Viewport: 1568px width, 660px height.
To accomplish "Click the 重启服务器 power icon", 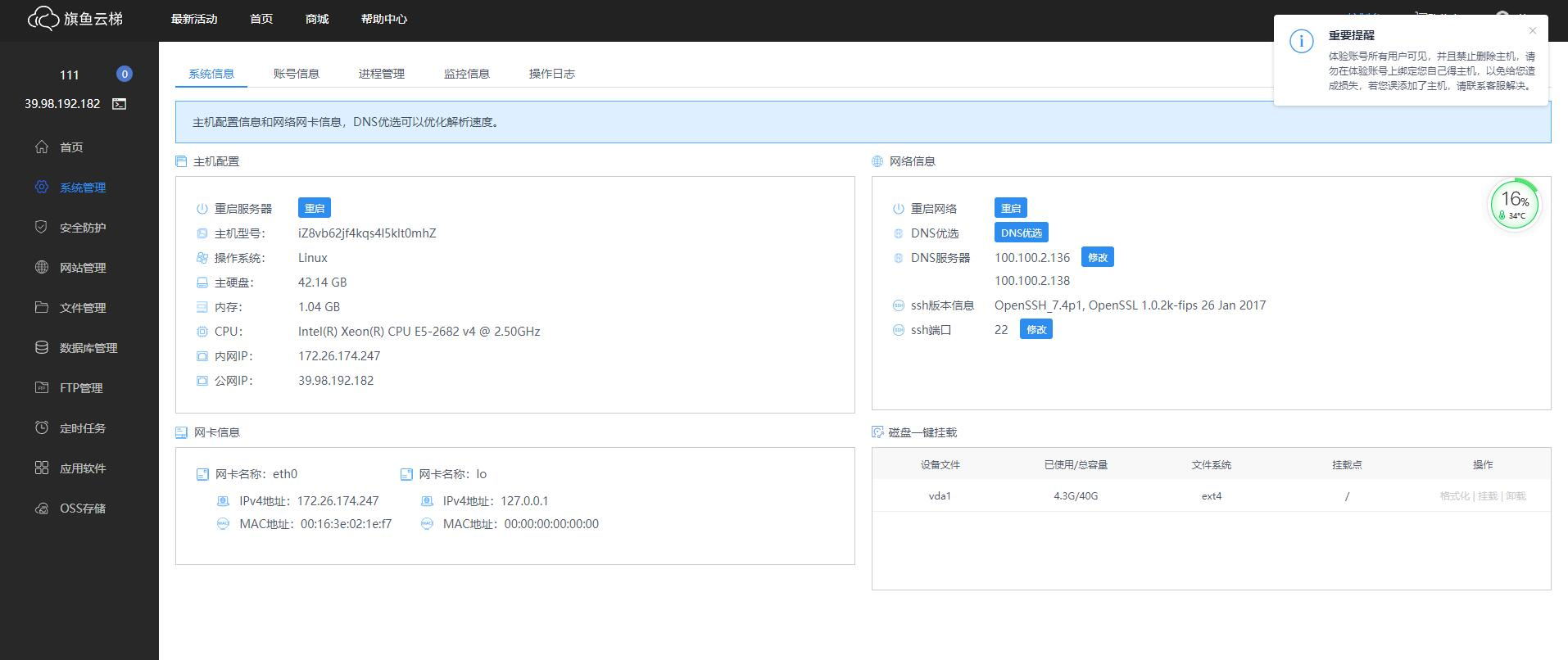I will point(202,209).
